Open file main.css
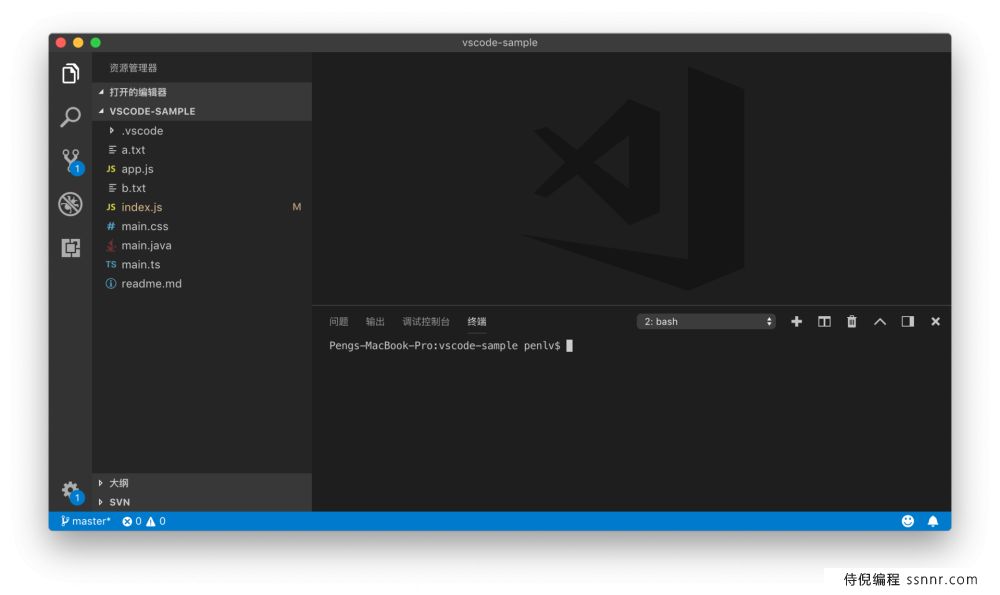This screenshot has height=595, width=1000. tap(202, 226)
